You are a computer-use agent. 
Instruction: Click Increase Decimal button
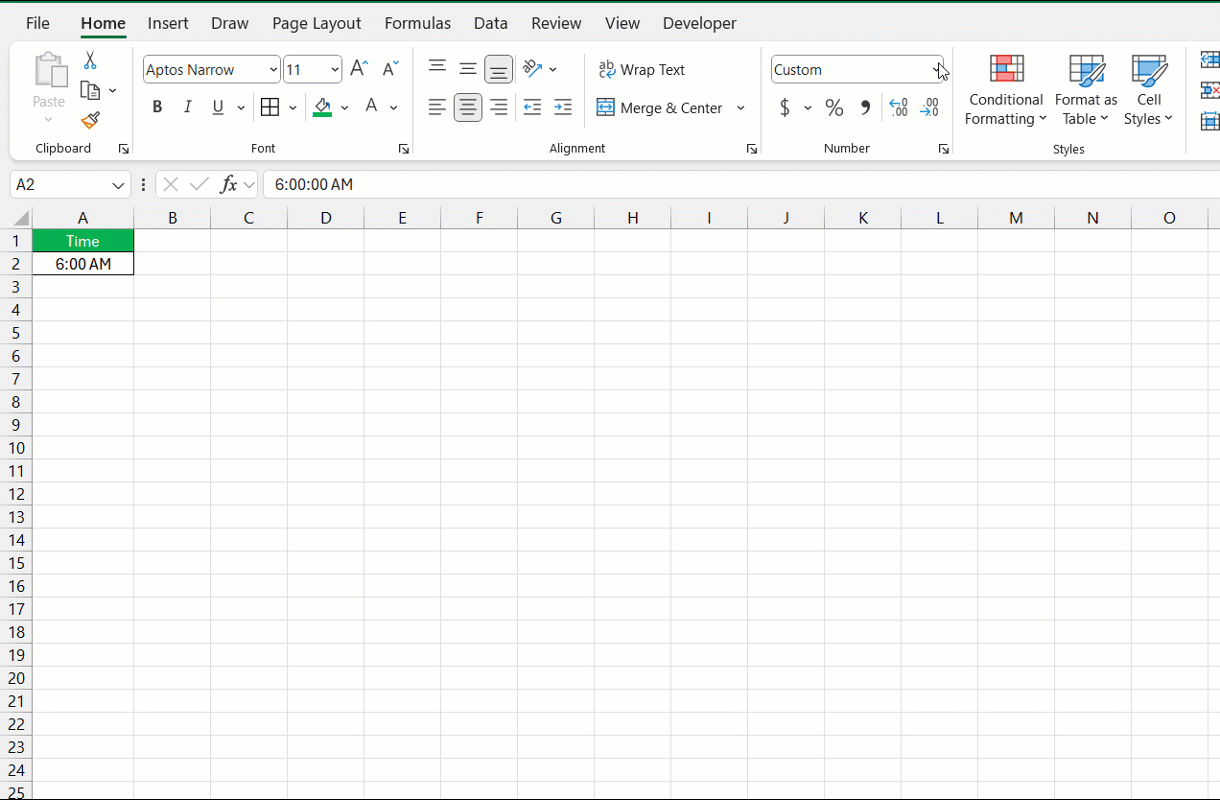[x=898, y=107]
